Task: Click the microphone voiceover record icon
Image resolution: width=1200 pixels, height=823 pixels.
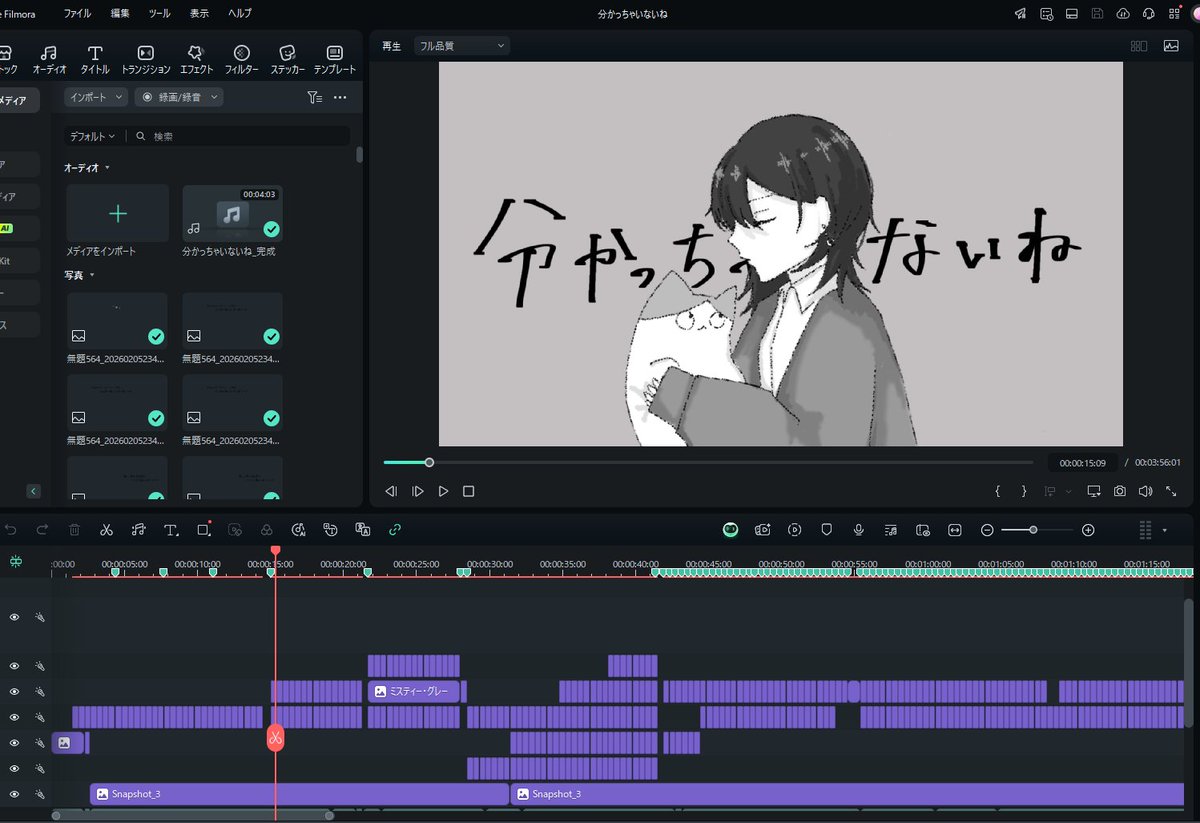Action: 858,530
